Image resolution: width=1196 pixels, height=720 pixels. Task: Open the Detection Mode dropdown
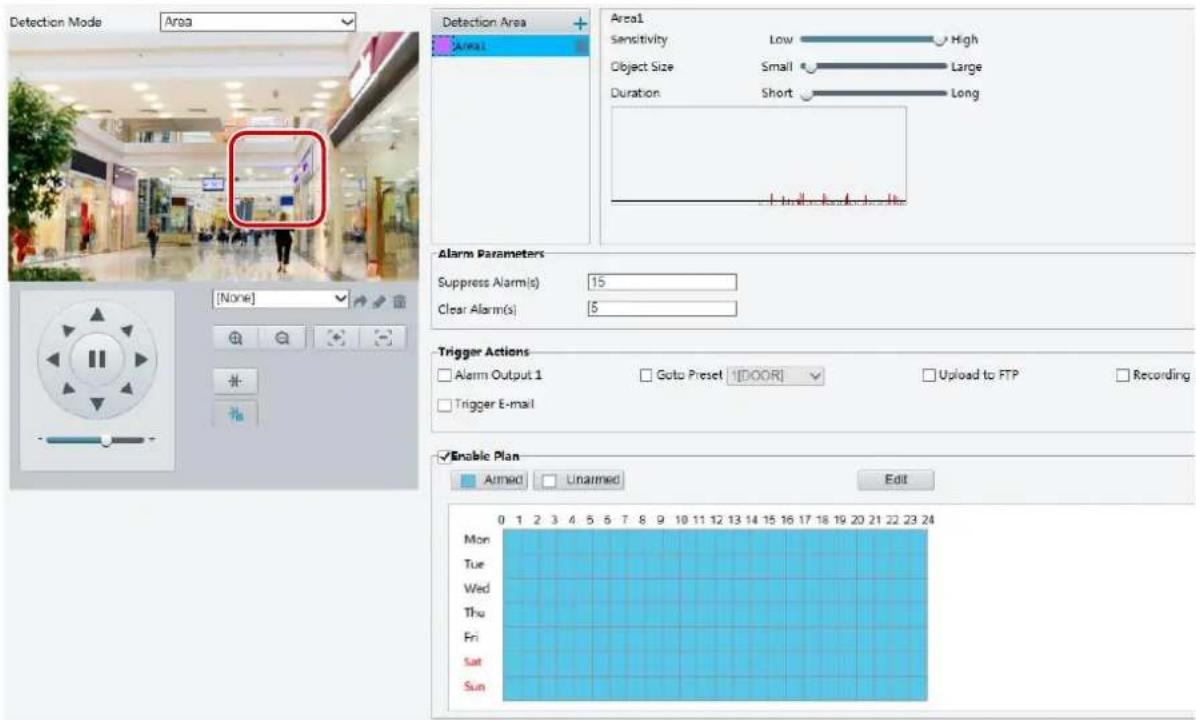coord(259,22)
